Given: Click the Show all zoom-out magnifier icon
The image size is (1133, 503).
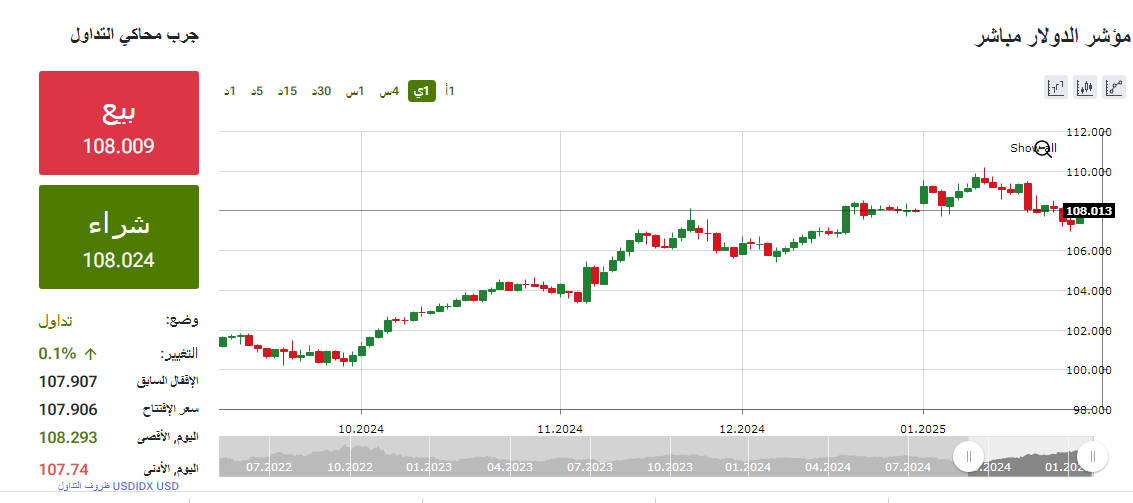Looking at the screenshot, I should pos(1043,149).
